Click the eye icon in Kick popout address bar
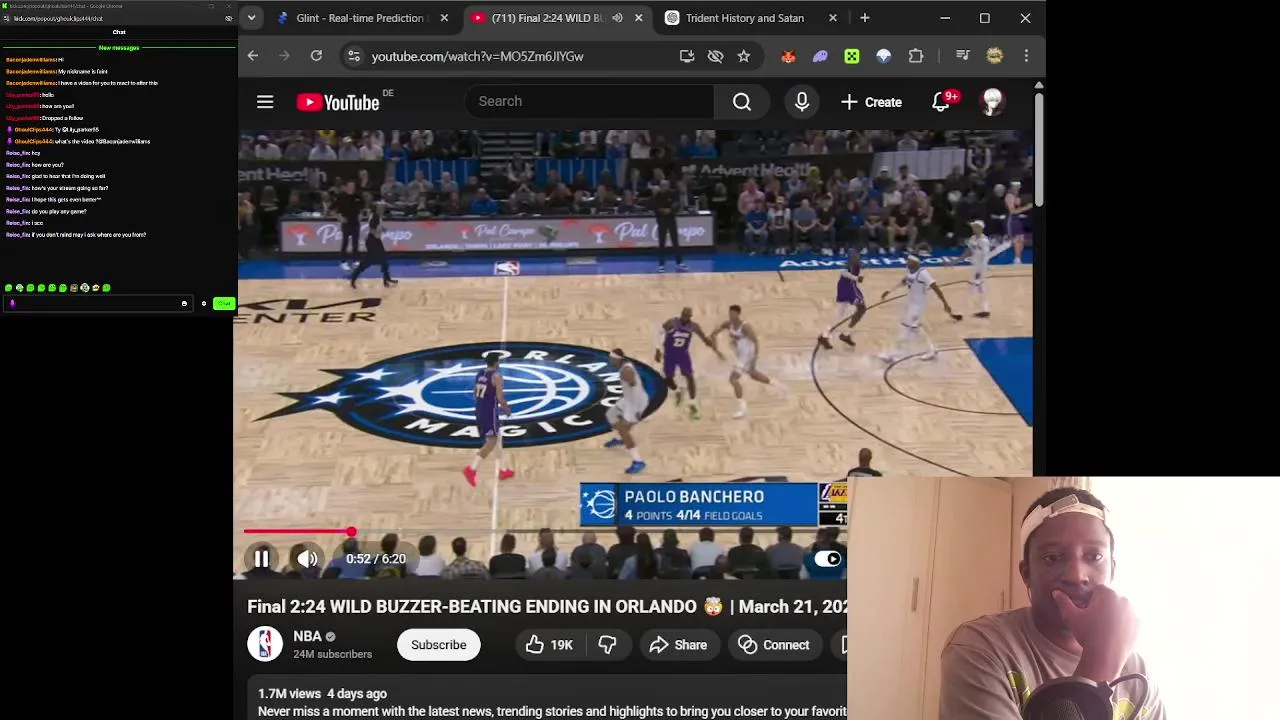 point(229,18)
